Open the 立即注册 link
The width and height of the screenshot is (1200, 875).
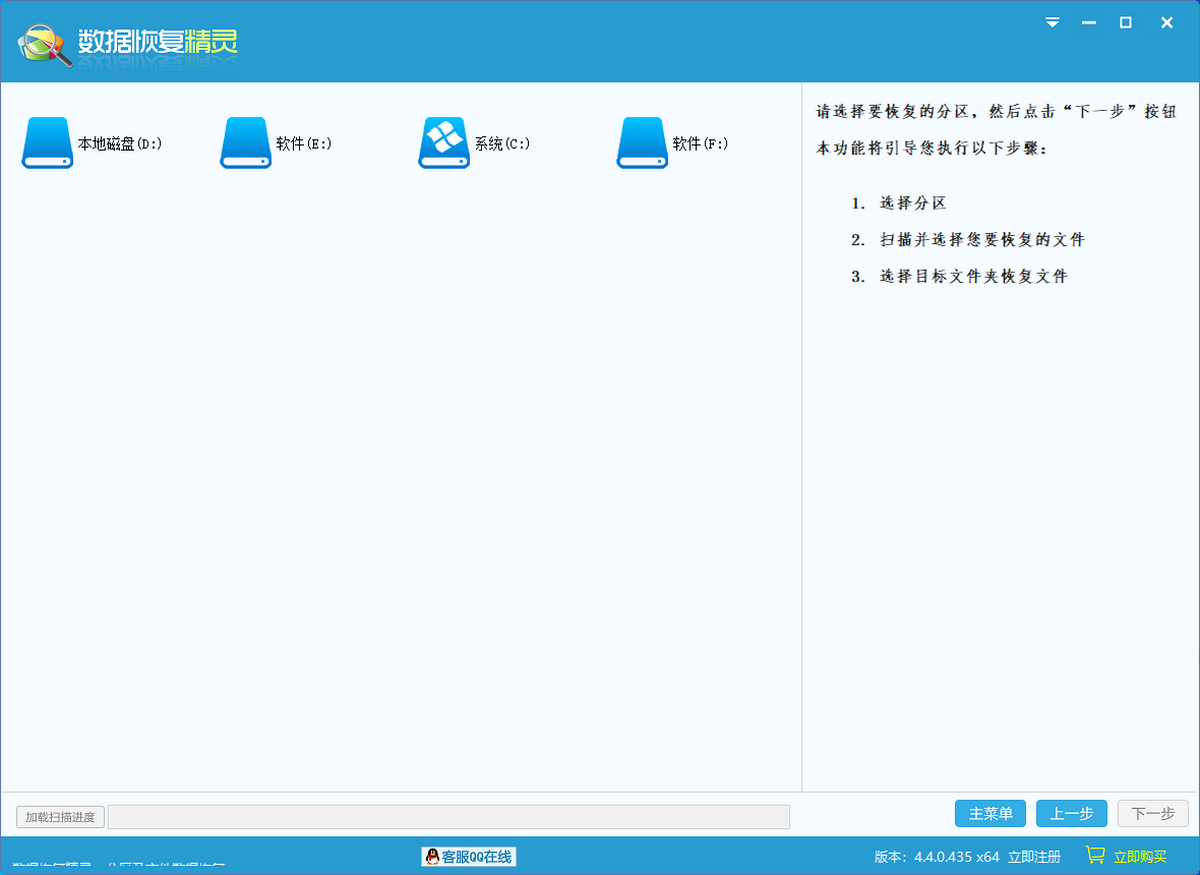(1034, 857)
